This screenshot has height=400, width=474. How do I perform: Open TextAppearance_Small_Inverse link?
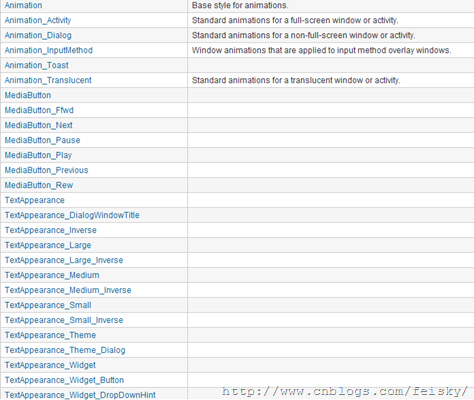(x=64, y=320)
